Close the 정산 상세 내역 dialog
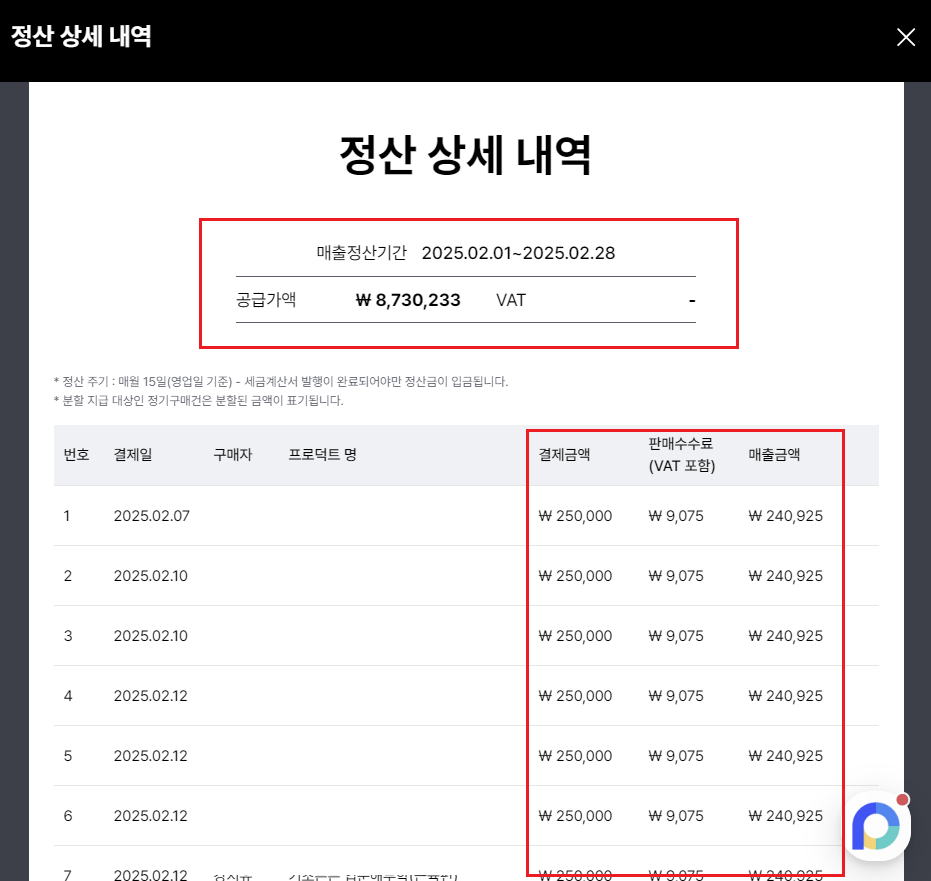 pyautogui.click(x=905, y=37)
